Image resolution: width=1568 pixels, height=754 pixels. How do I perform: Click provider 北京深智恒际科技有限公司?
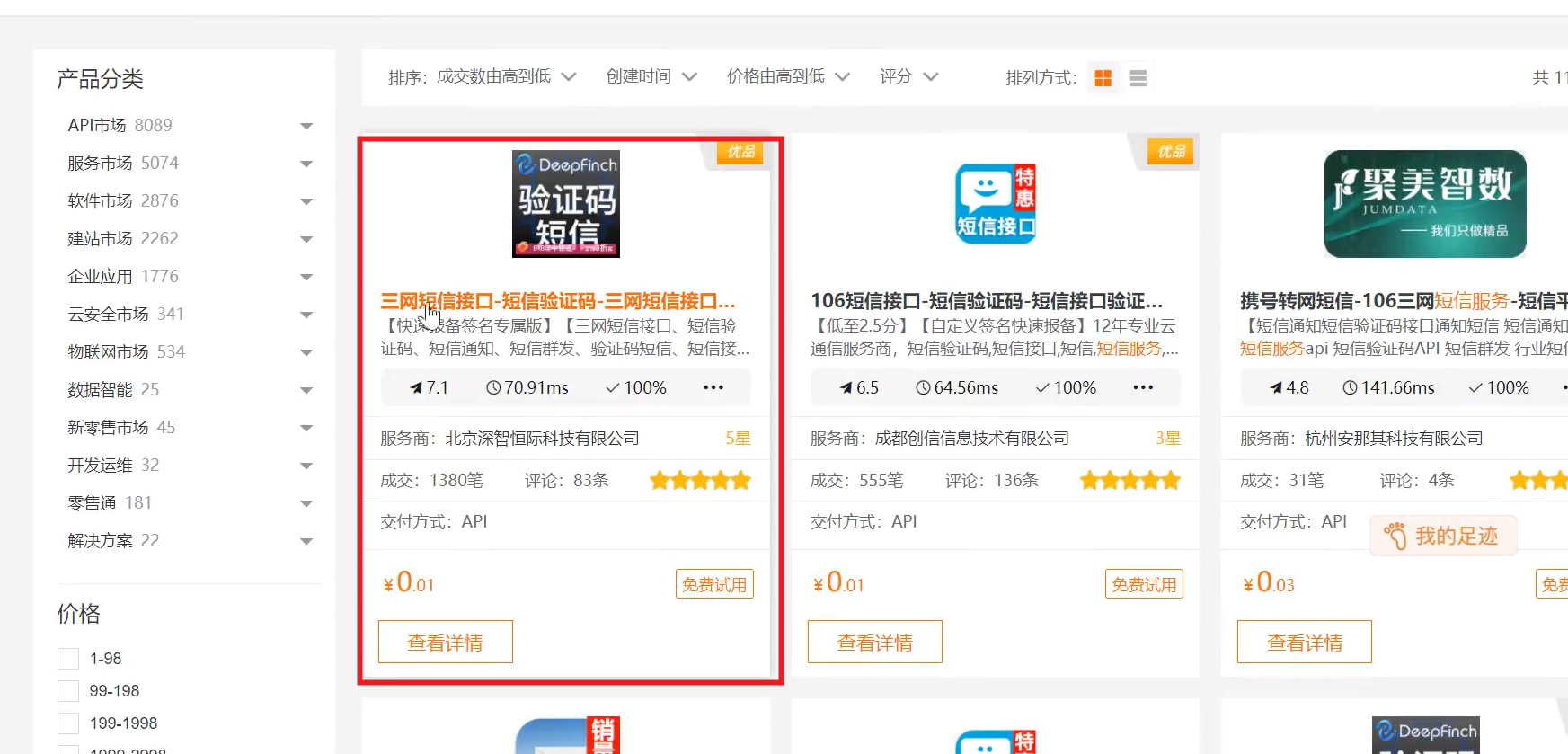pyautogui.click(x=543, y=439)
